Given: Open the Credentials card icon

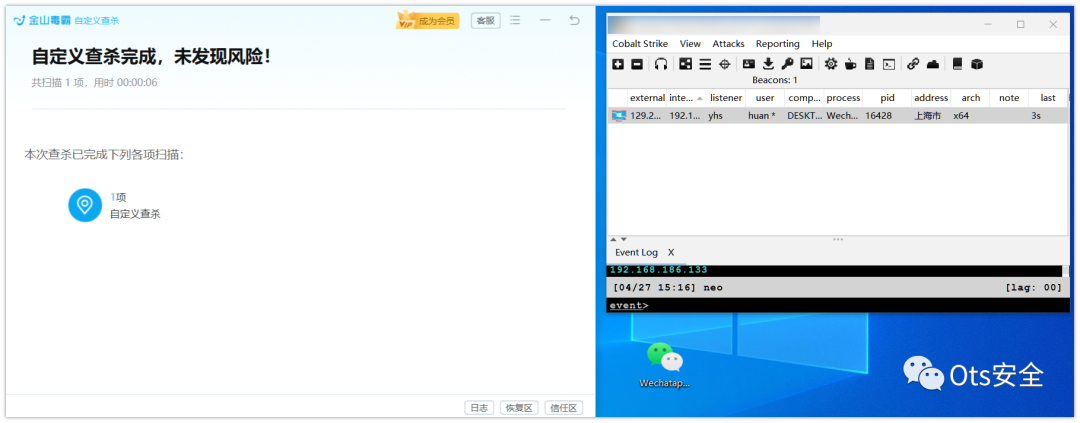Looking at the screenshot, I should click(x=749, y=64).
